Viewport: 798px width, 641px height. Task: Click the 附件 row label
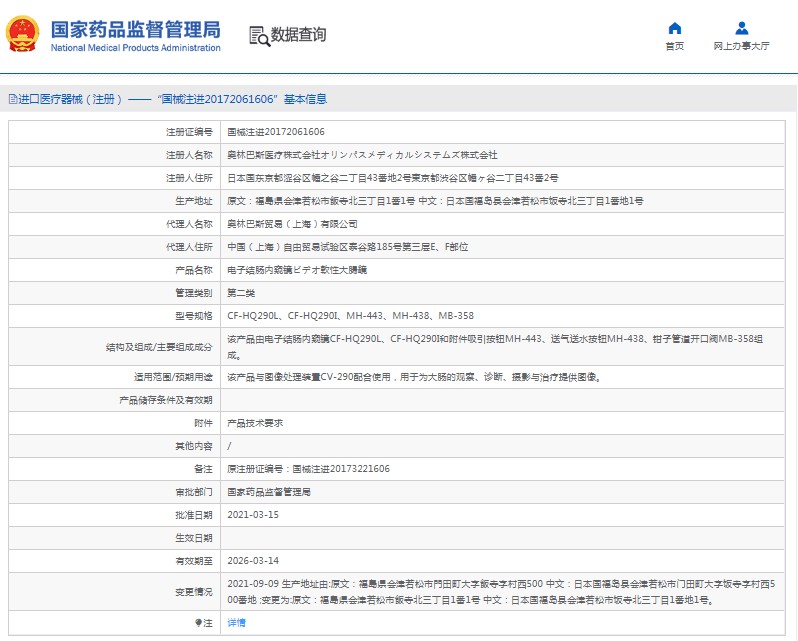[x=203, y=423]
